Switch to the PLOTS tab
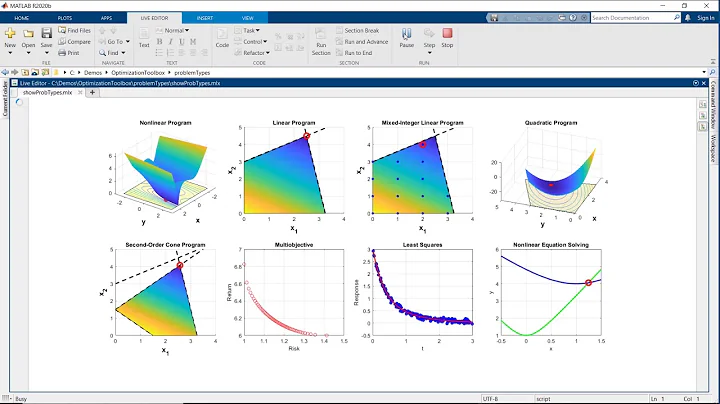The height and width of the screenshot is (404, 720). pyautogui.click(x=65, y=18)
